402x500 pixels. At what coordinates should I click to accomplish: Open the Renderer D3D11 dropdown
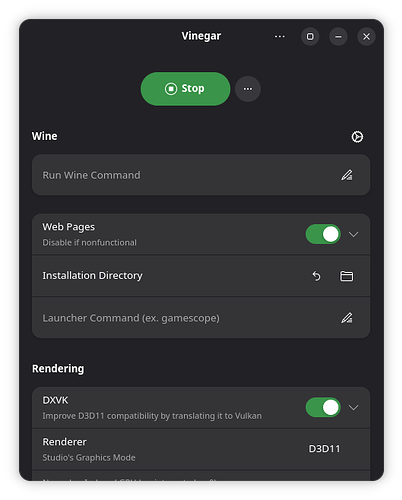click(x=324, y=449)
